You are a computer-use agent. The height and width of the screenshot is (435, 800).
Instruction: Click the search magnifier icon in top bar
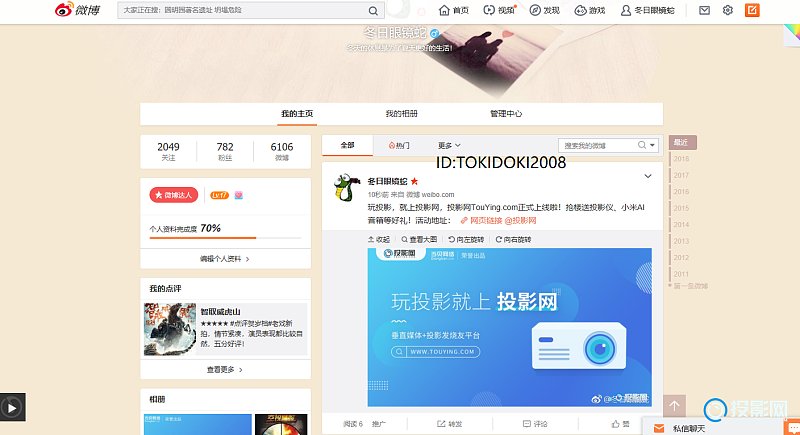point(373,10)
